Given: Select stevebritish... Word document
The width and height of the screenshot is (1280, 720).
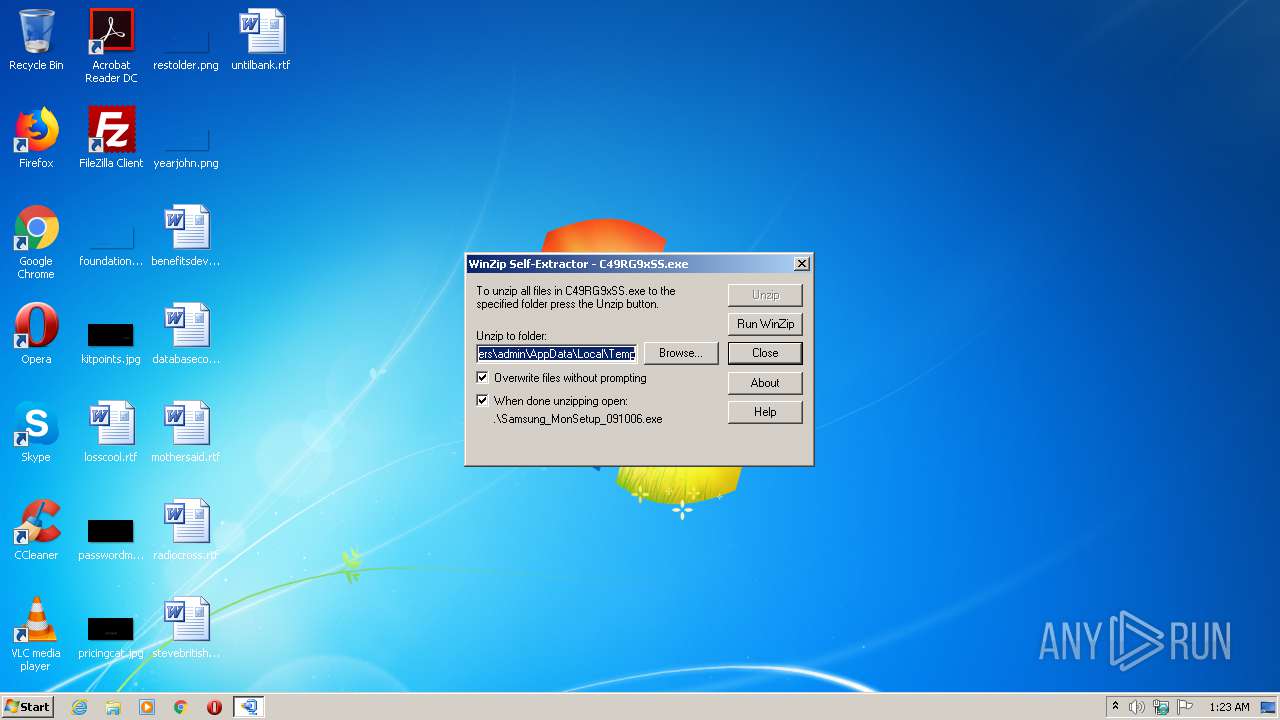Looking at the screenshot, I should 186,628.
